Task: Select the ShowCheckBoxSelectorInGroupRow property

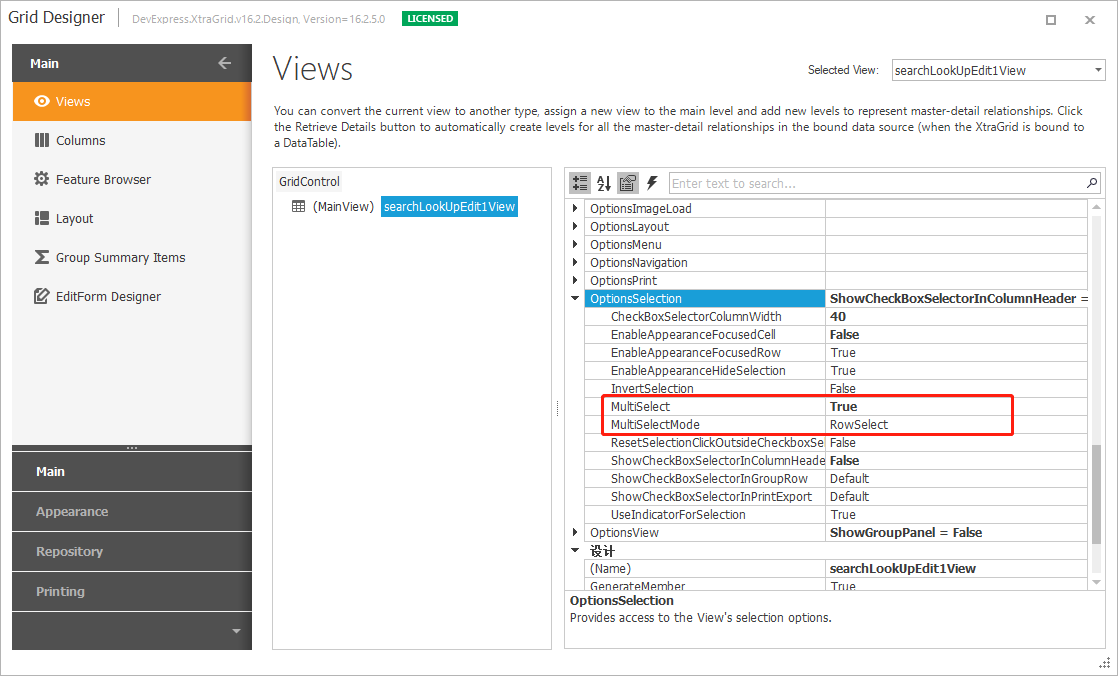Action: (836, 478)
